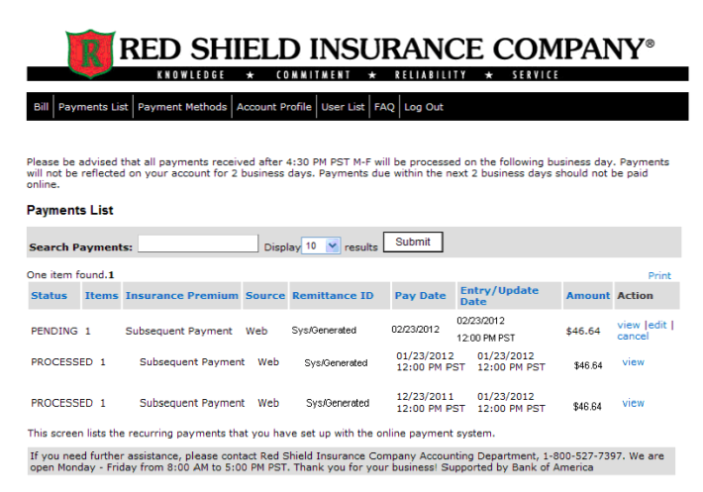This screenshot has width=703, height=492.
Task: Click the Red Shield logo icon
Action: [x=90, y=53]
